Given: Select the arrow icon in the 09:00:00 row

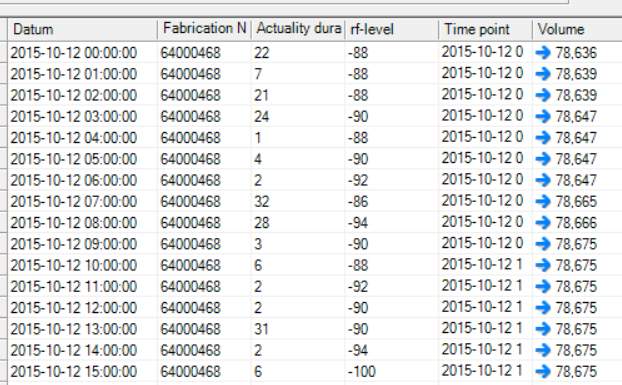Looking at the screenshot, I should pos(543,244).
